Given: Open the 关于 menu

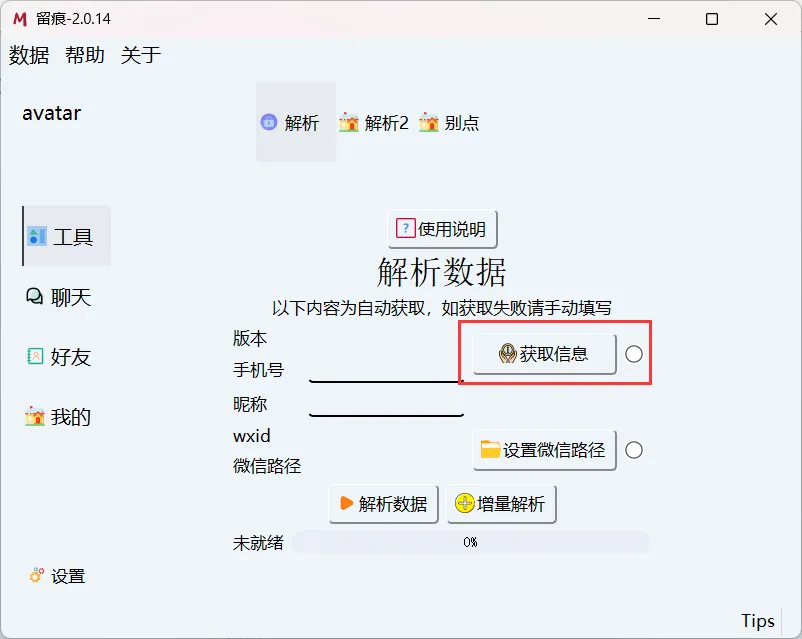Looking at the screenshot, I should point(140,56).
